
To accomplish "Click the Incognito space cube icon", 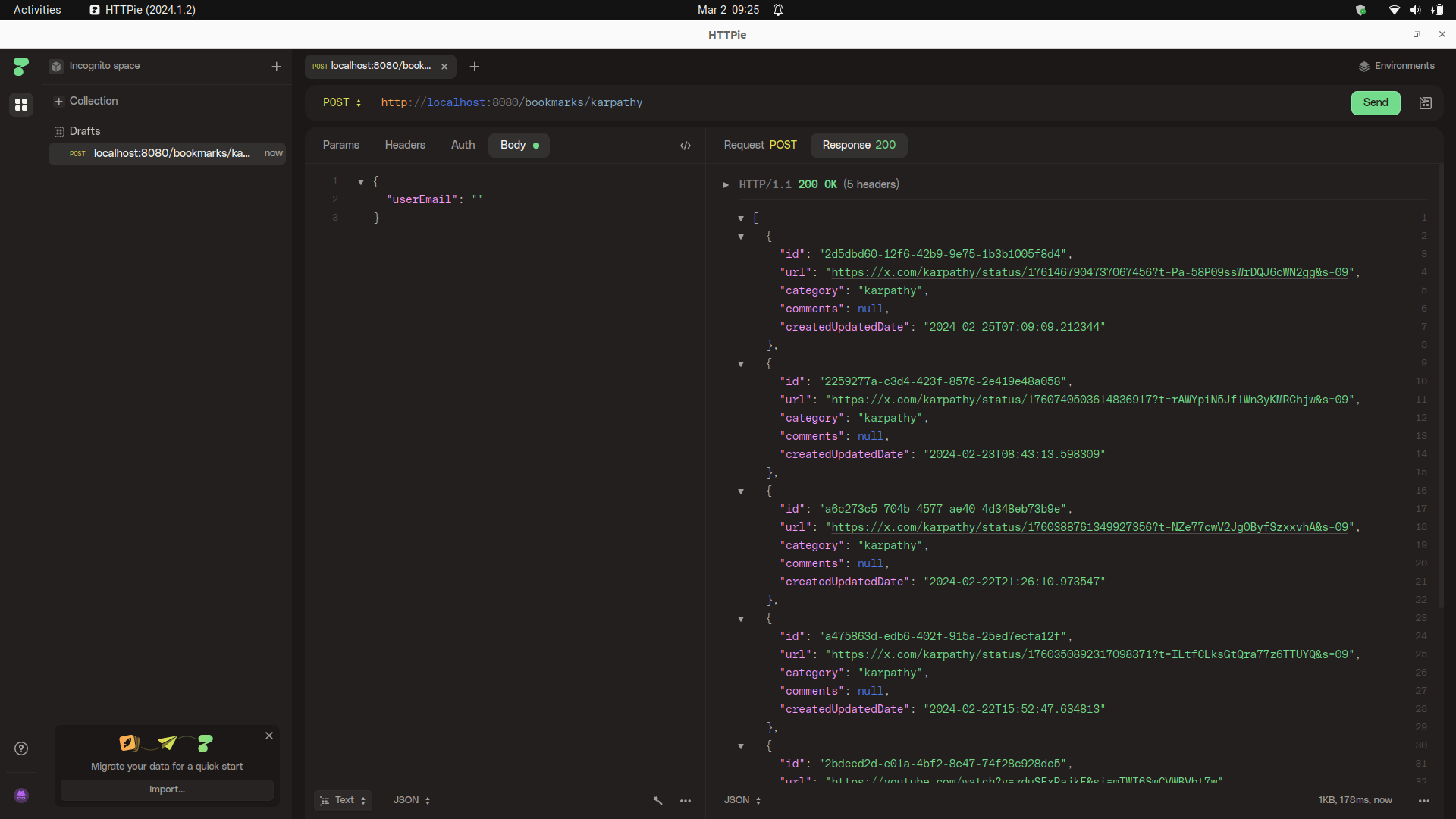I will pos(56,67).
